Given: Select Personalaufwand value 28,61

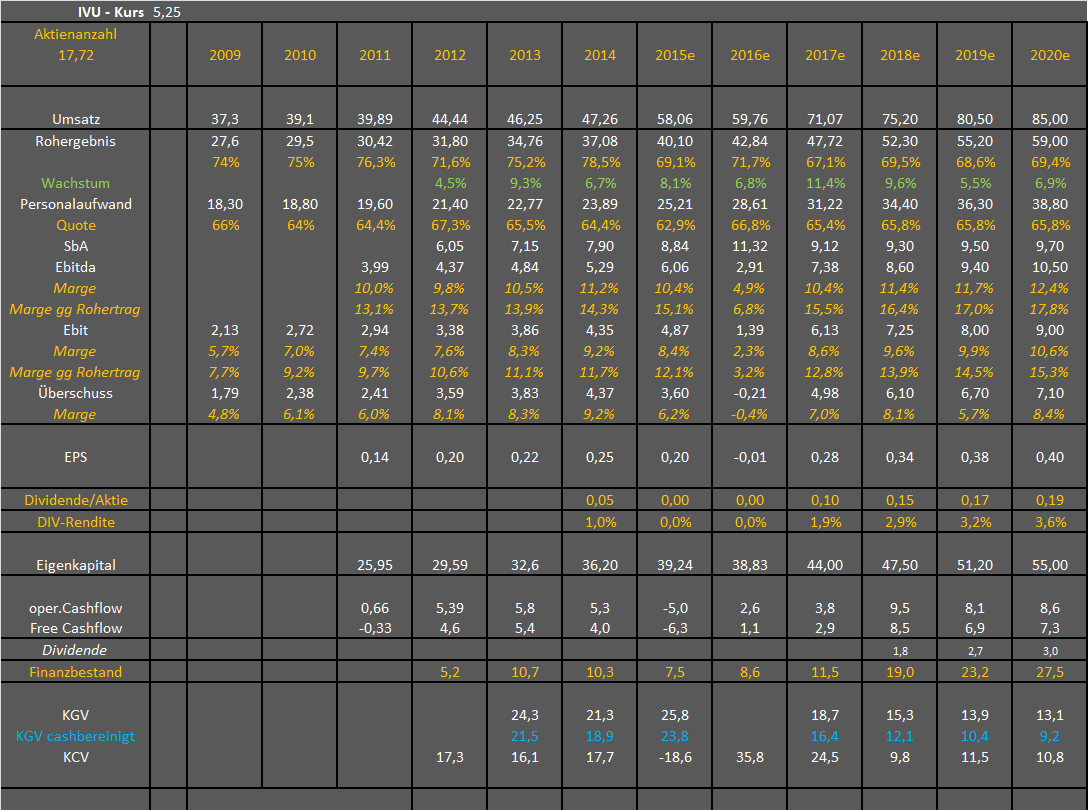Looking at the screenshot, I should click(x=749, y=204).
